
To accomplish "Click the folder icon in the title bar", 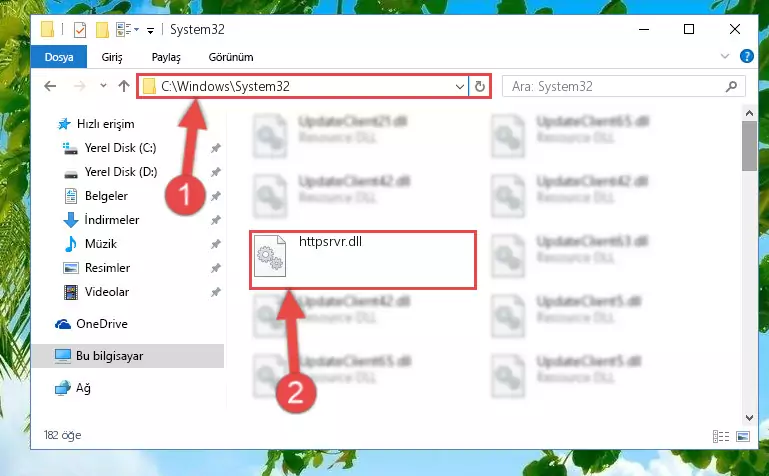I will click(x=48, y=30).
